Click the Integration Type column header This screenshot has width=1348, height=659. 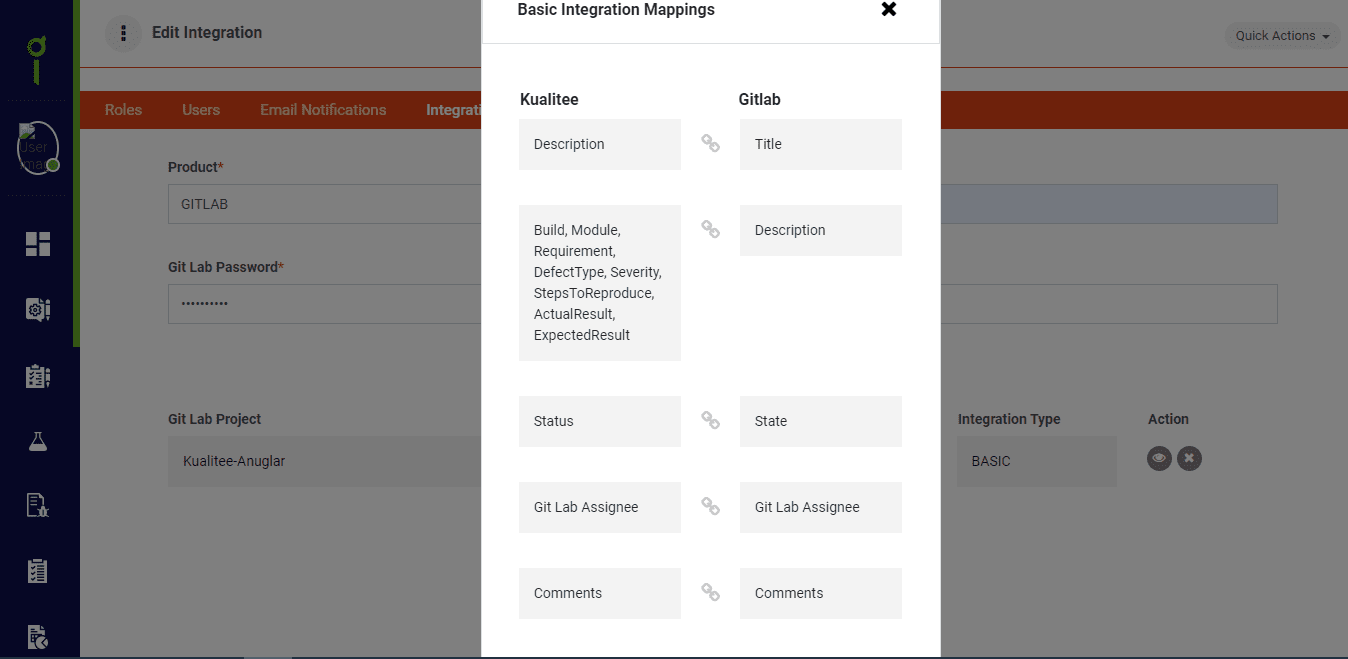coord(1009,419)
